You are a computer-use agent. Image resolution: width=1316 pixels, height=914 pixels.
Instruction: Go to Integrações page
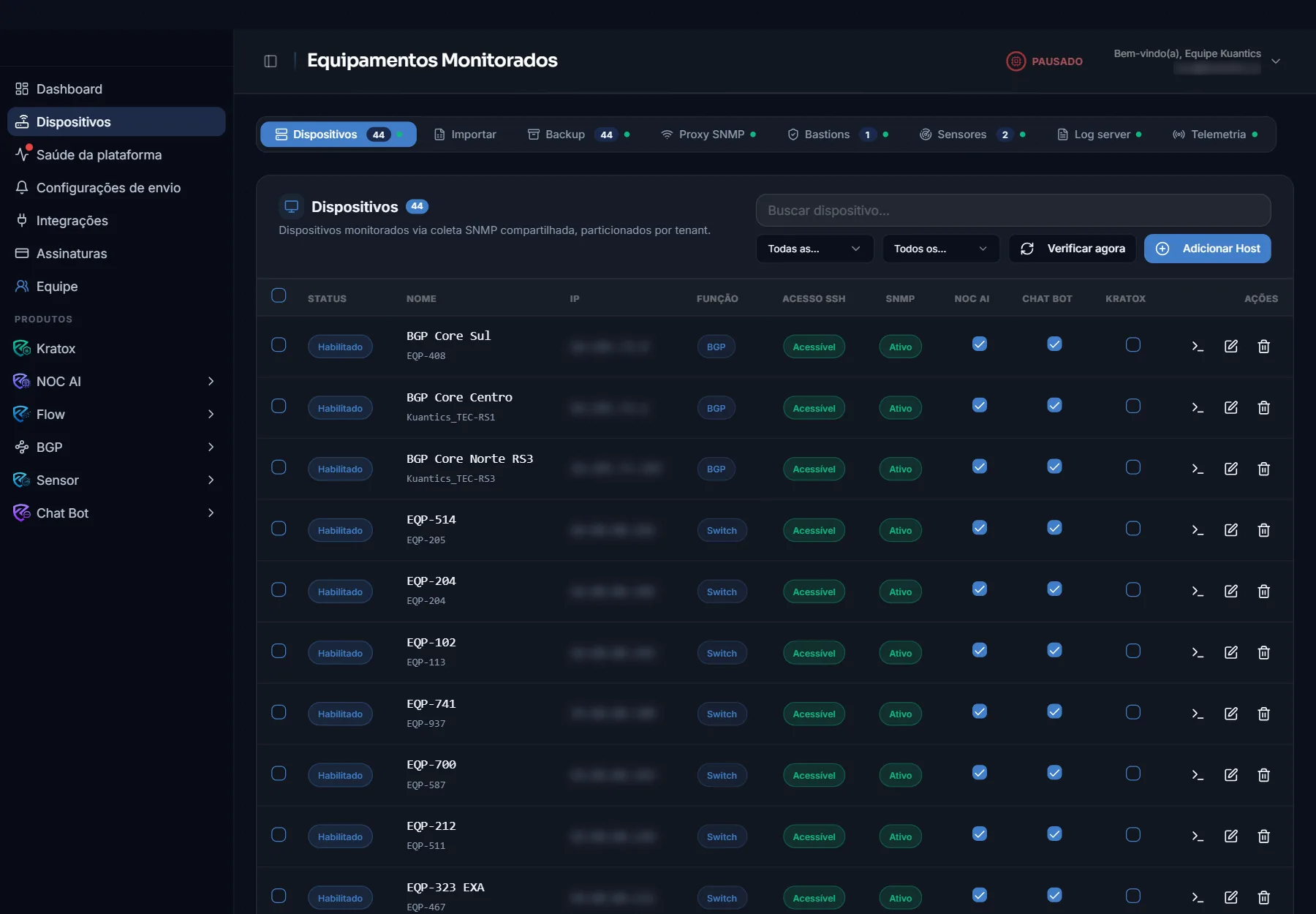[116, 220]
